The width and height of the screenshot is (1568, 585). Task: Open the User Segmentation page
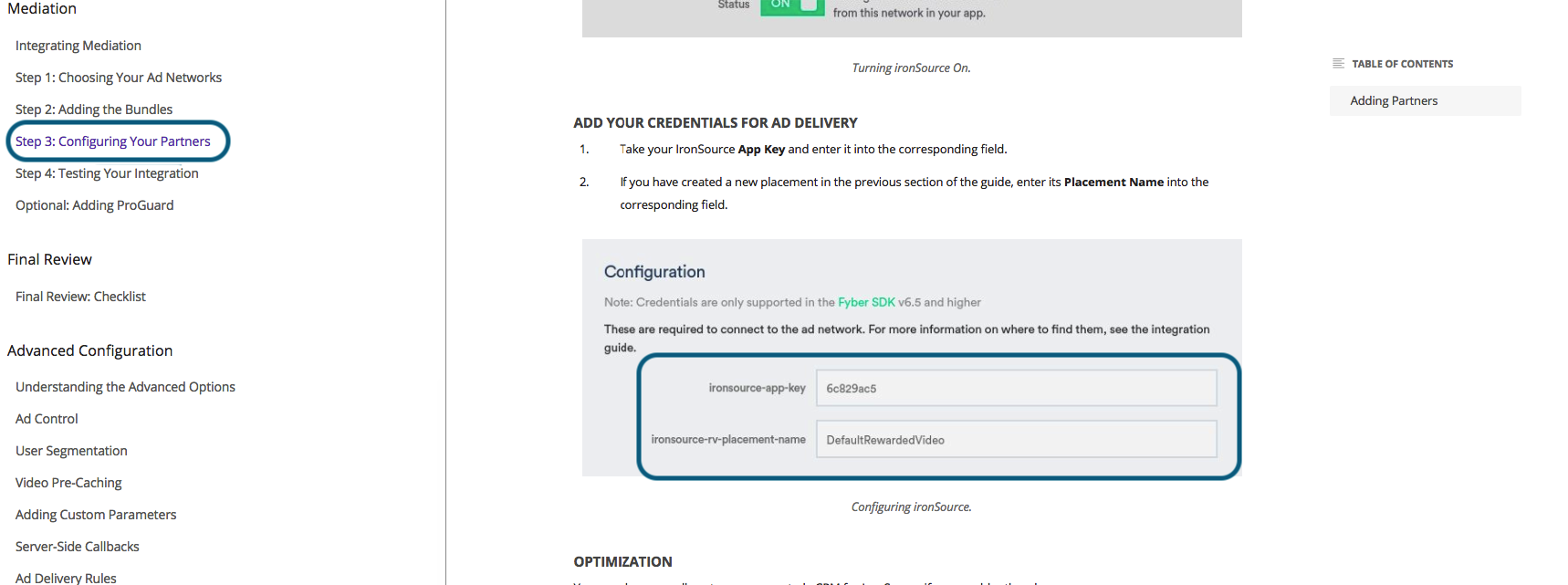click(71, 451)
